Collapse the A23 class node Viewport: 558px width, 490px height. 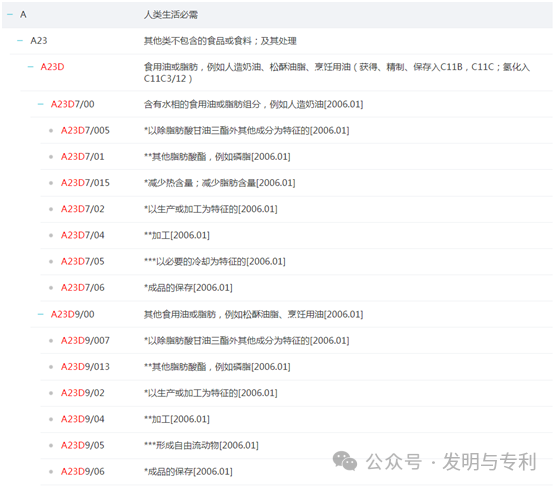(x=20, y=41)
